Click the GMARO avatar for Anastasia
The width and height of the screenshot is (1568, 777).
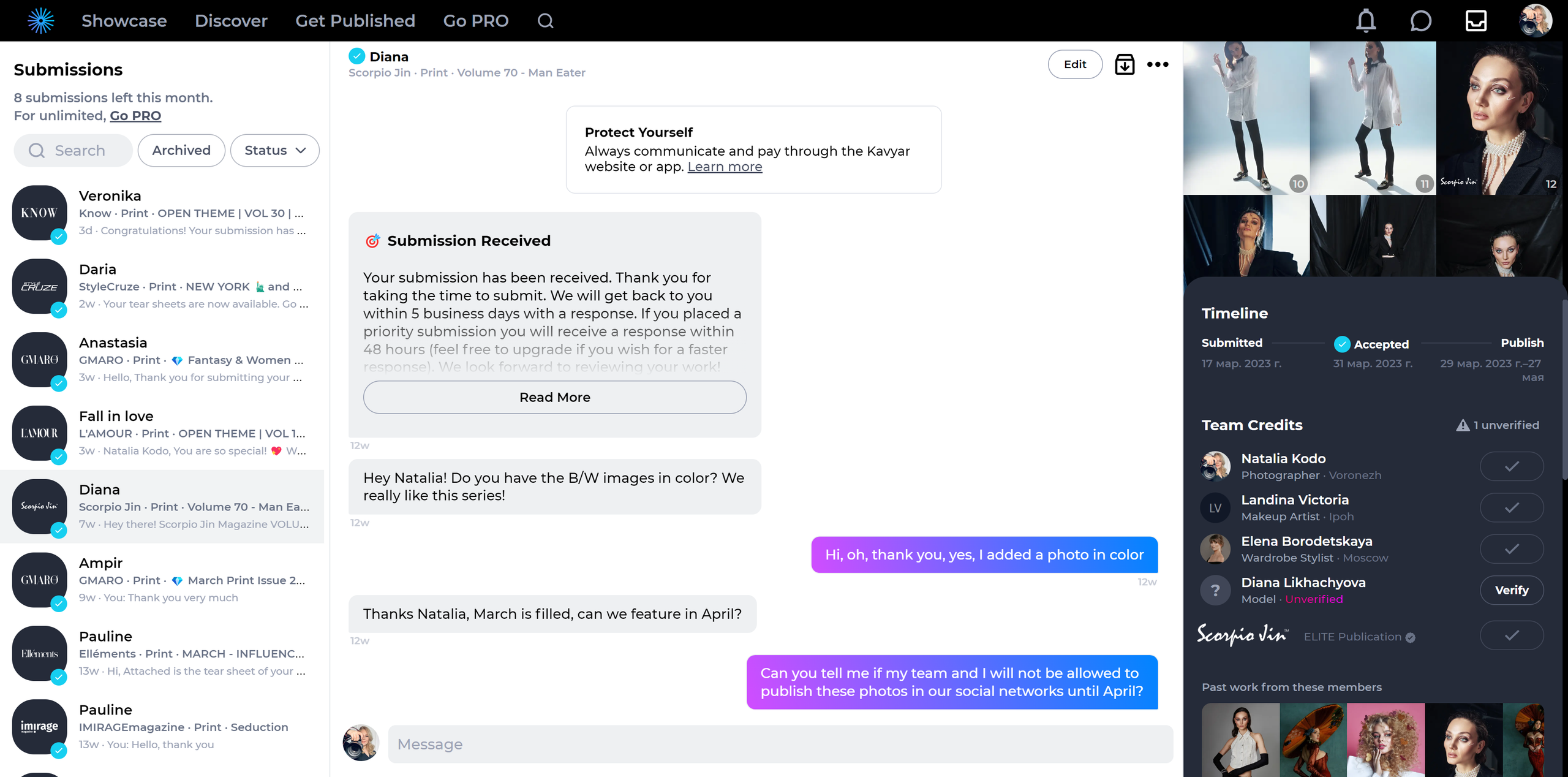[40, 360]
